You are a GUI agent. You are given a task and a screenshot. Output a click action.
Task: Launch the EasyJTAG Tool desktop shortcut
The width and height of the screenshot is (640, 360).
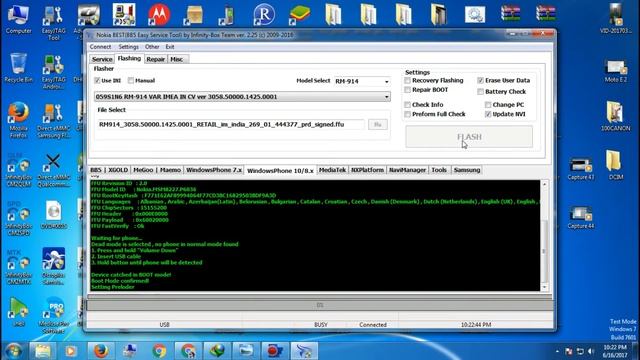coord(53,22)
